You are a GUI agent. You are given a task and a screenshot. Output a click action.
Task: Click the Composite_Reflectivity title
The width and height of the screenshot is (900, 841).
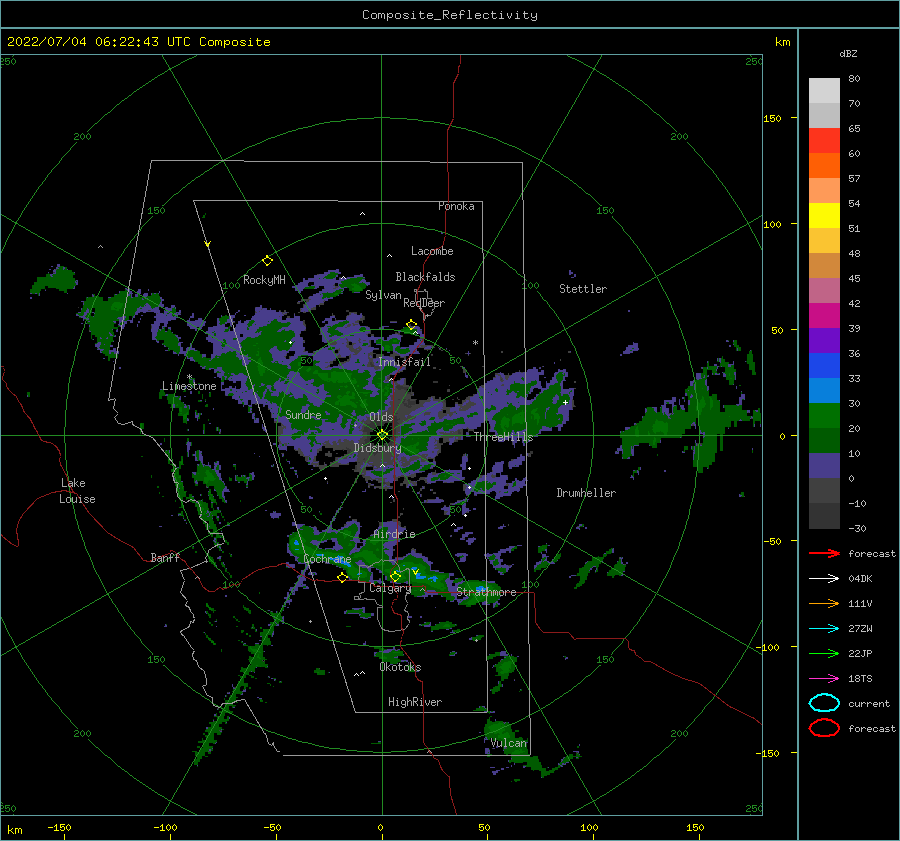click(x=450, y=15)
